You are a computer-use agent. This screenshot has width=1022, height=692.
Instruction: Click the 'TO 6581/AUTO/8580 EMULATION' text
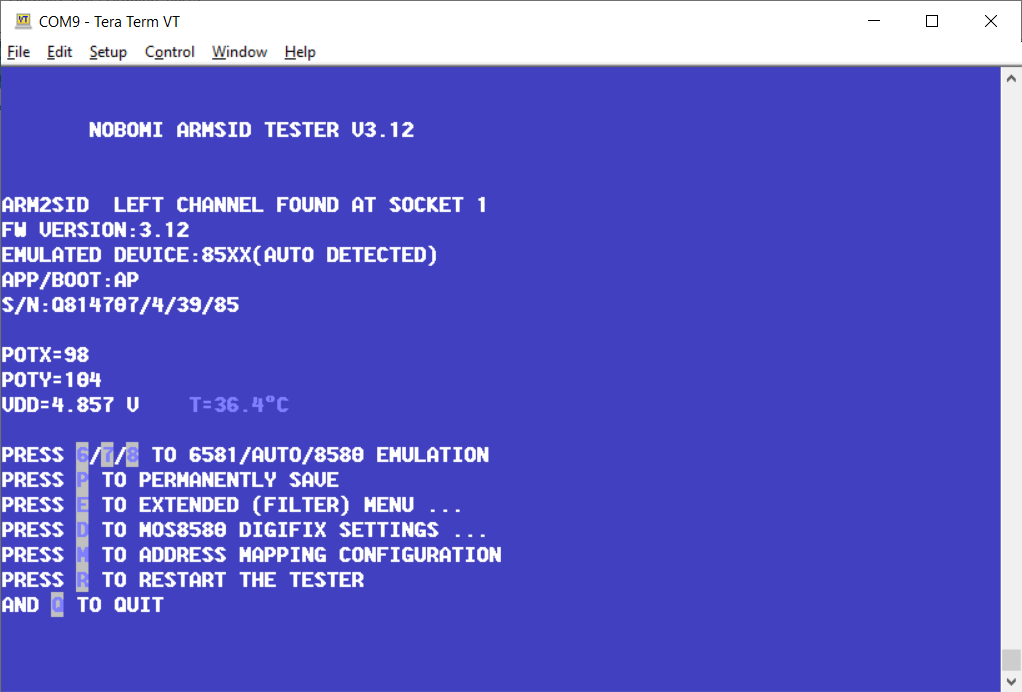320,455
